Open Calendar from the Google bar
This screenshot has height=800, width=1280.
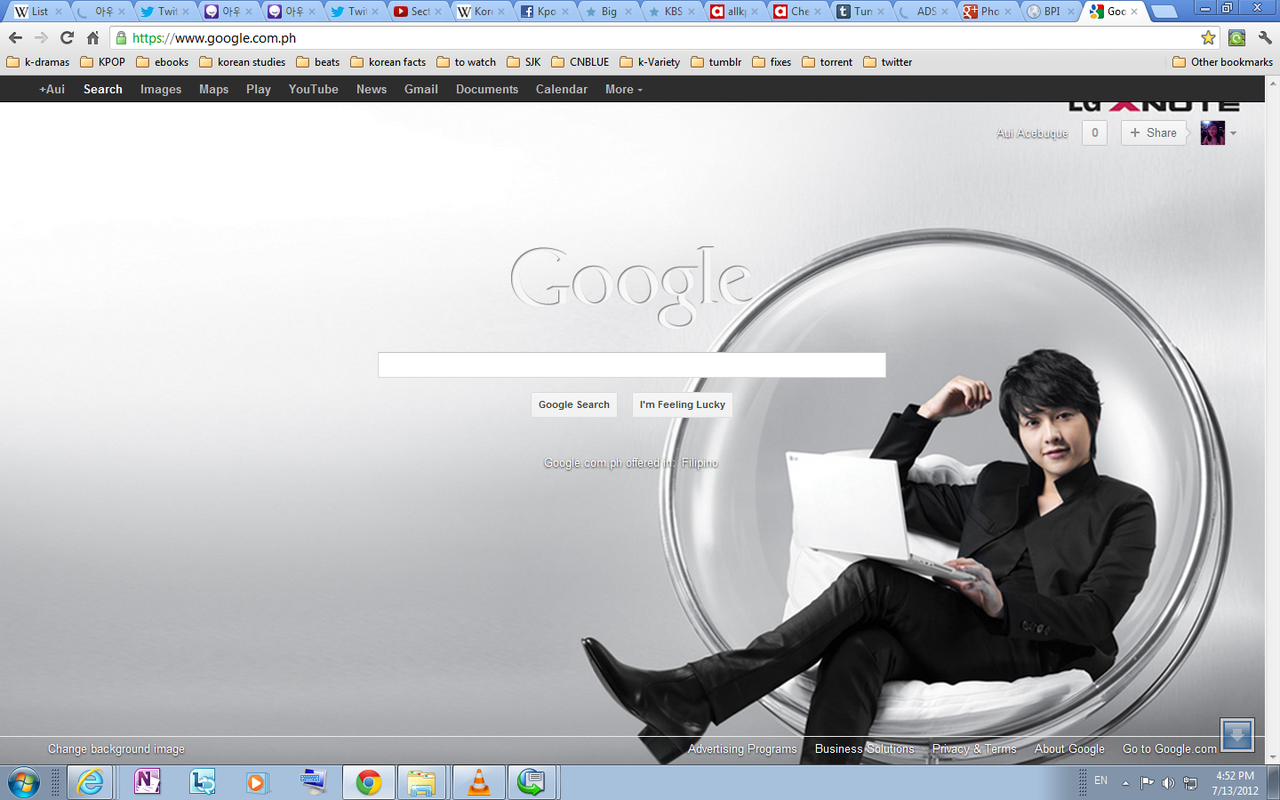click(x=561, y=89)
